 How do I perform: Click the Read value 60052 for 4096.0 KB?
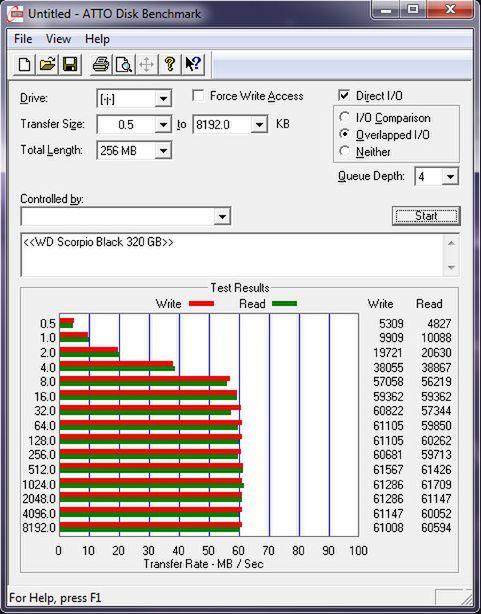pos(436,513)
